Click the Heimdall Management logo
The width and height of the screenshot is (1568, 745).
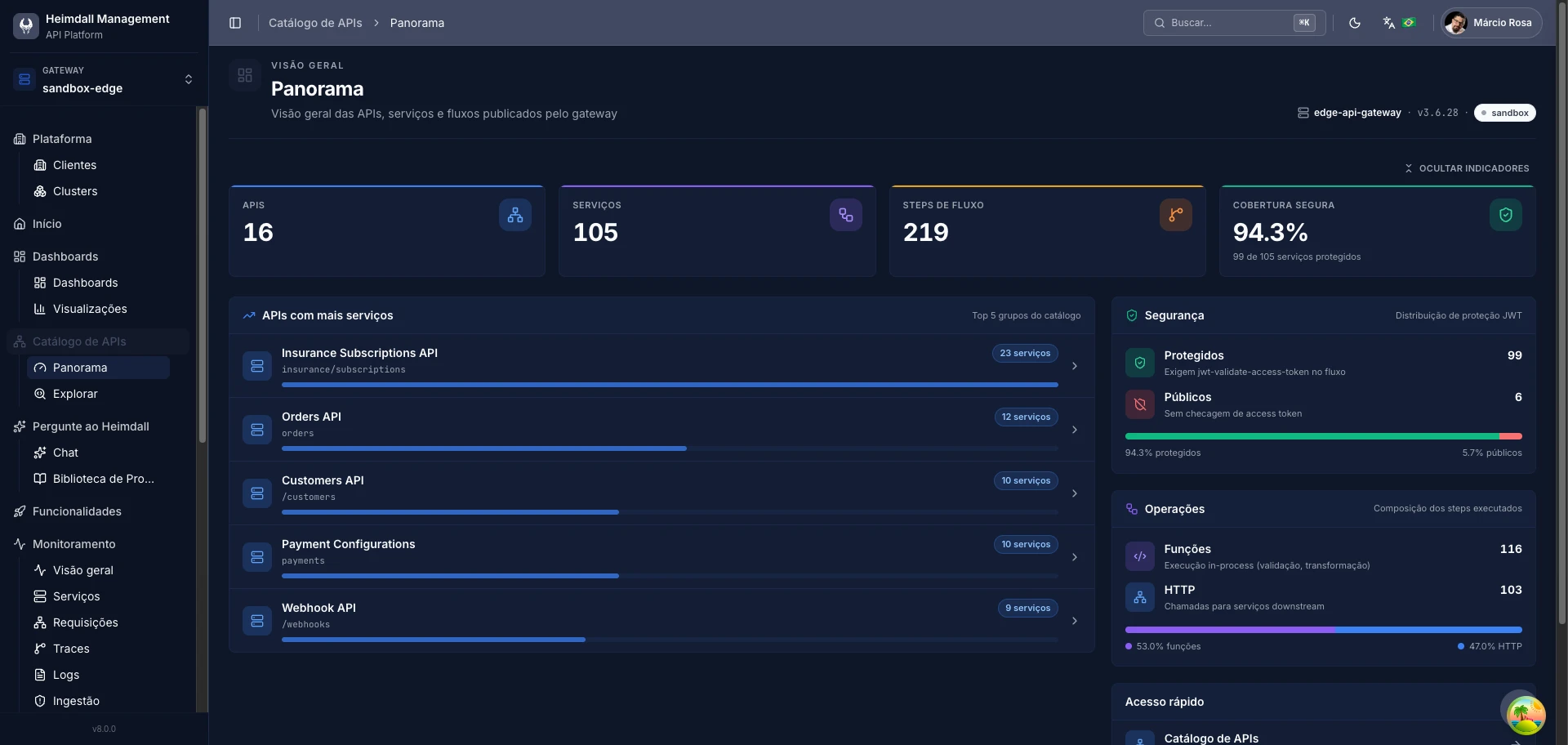click(26, 26)
